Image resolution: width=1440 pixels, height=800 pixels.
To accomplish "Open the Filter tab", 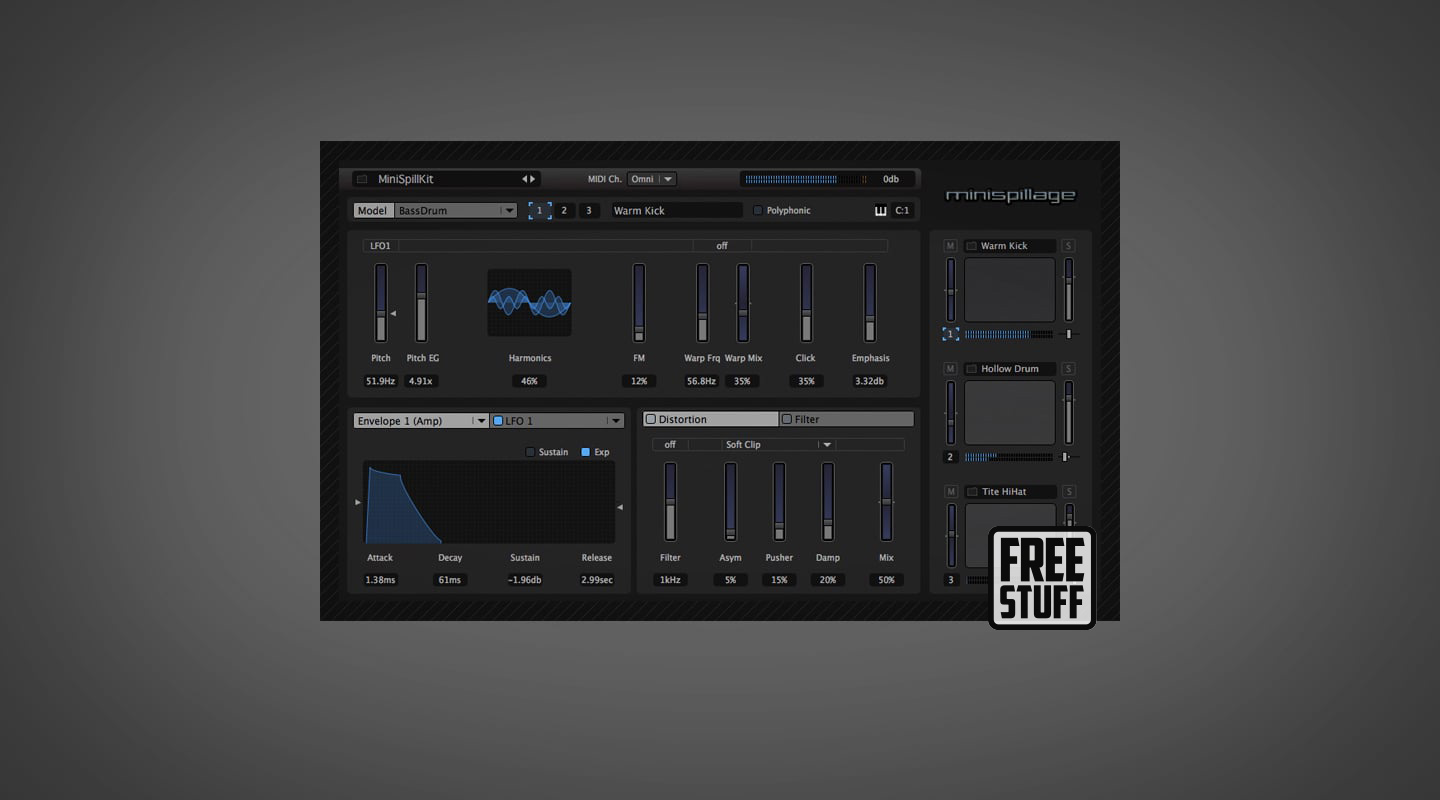I will (x=847, y=420).
